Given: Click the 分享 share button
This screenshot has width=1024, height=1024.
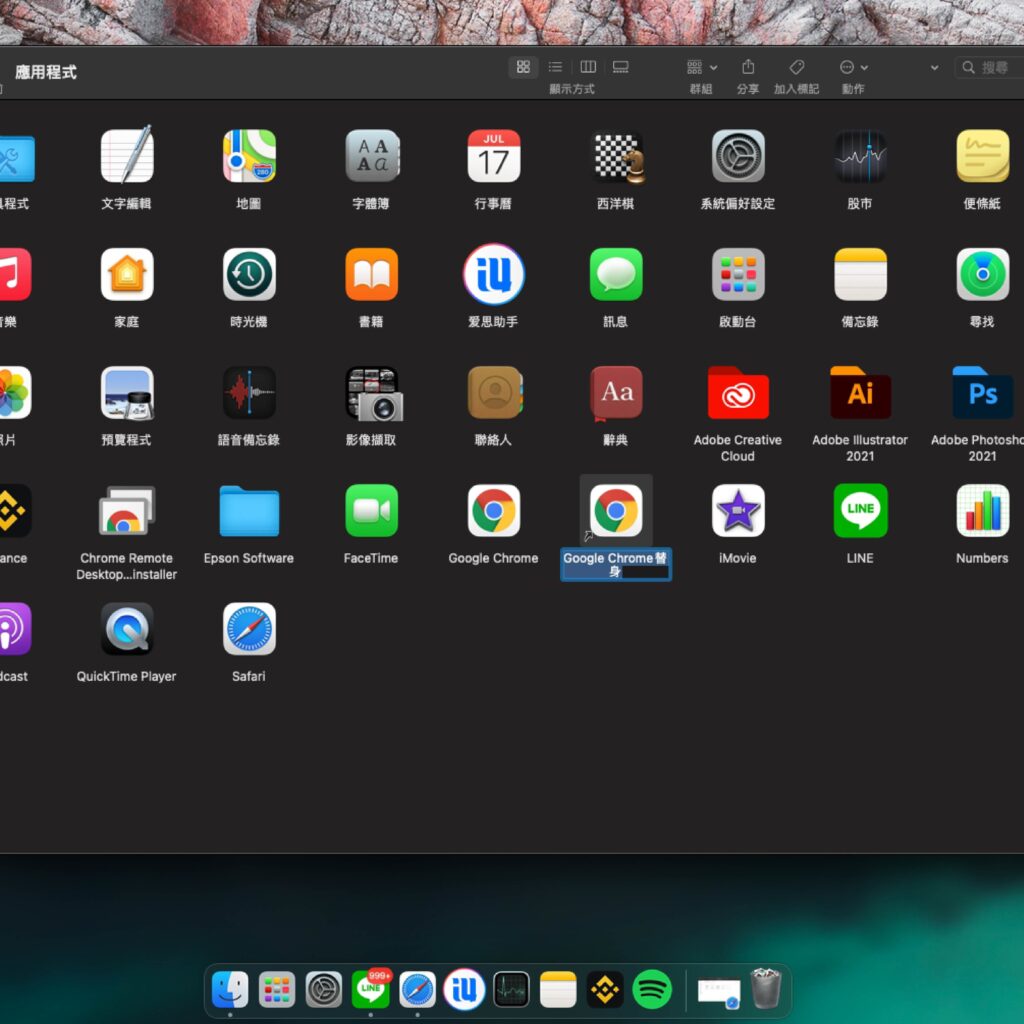Looking at the screenshot, I should pos(748,67).
